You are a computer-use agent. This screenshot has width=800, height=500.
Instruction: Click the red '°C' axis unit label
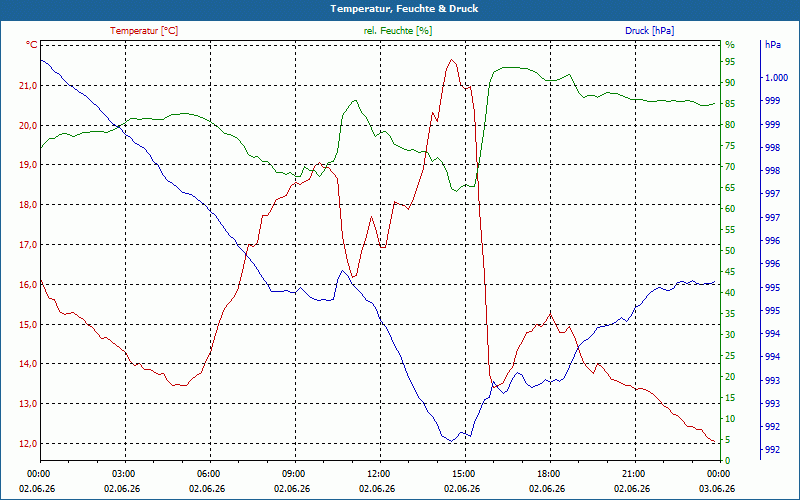32,45
